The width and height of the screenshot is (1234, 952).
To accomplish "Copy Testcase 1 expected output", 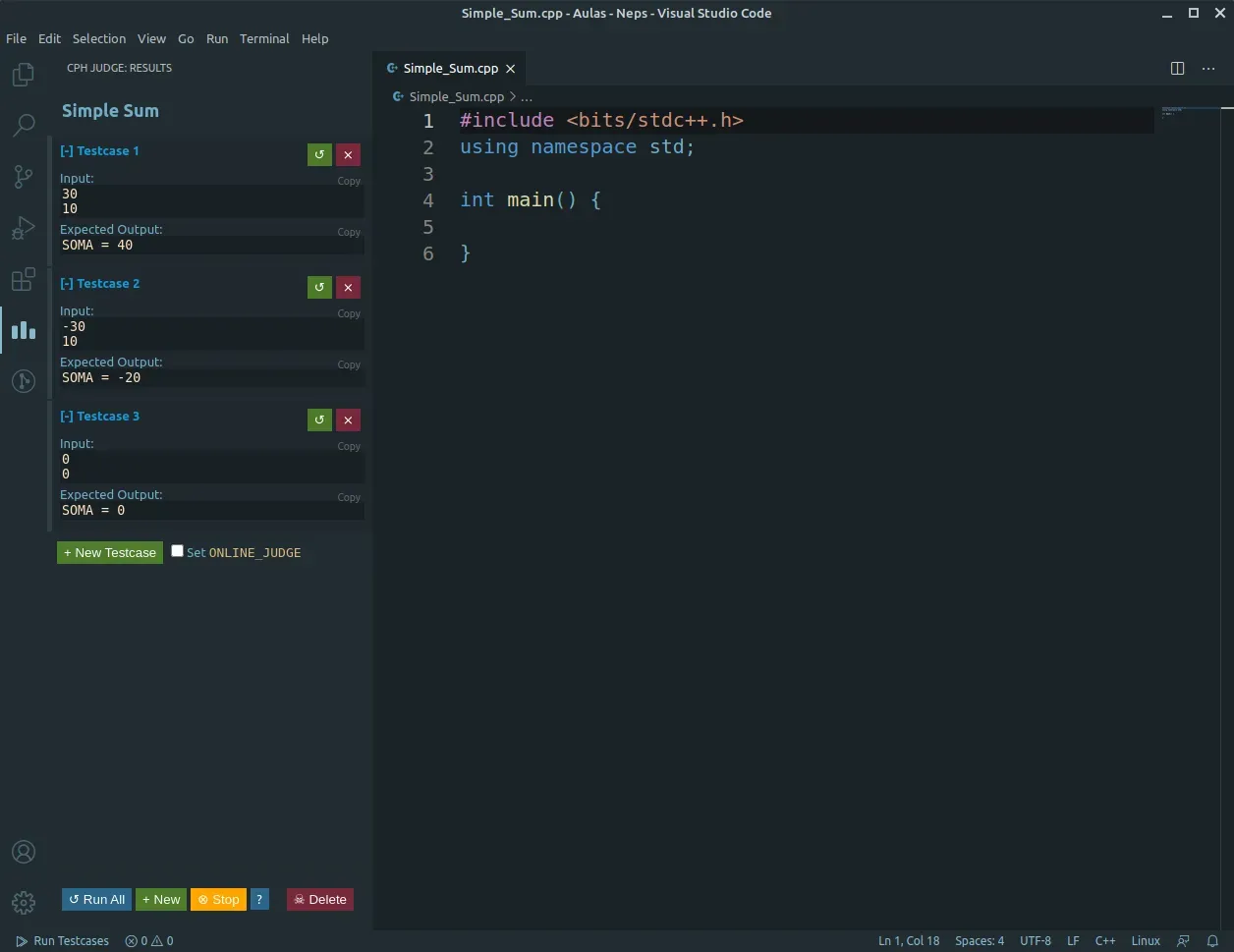I will click(349, 232).
